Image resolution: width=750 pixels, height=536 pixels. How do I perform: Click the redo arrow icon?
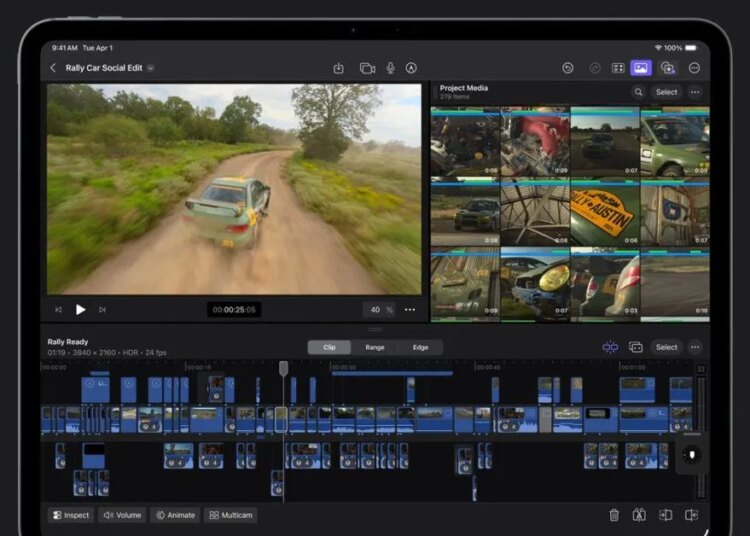point(595,68)
